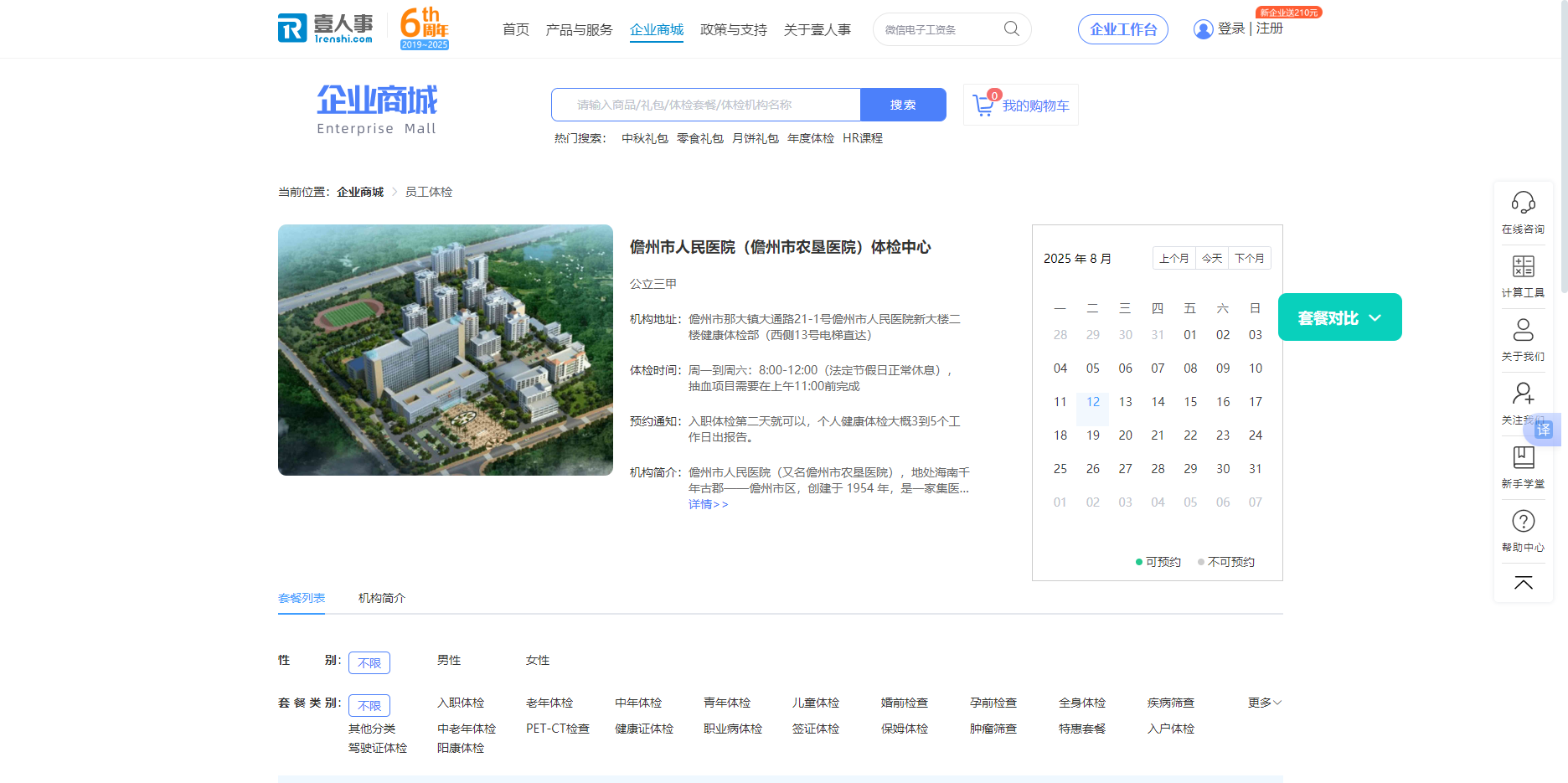Select package category 不限
Screen dimensions: 1568x783
pyautogui.click(x=369, y=705)
